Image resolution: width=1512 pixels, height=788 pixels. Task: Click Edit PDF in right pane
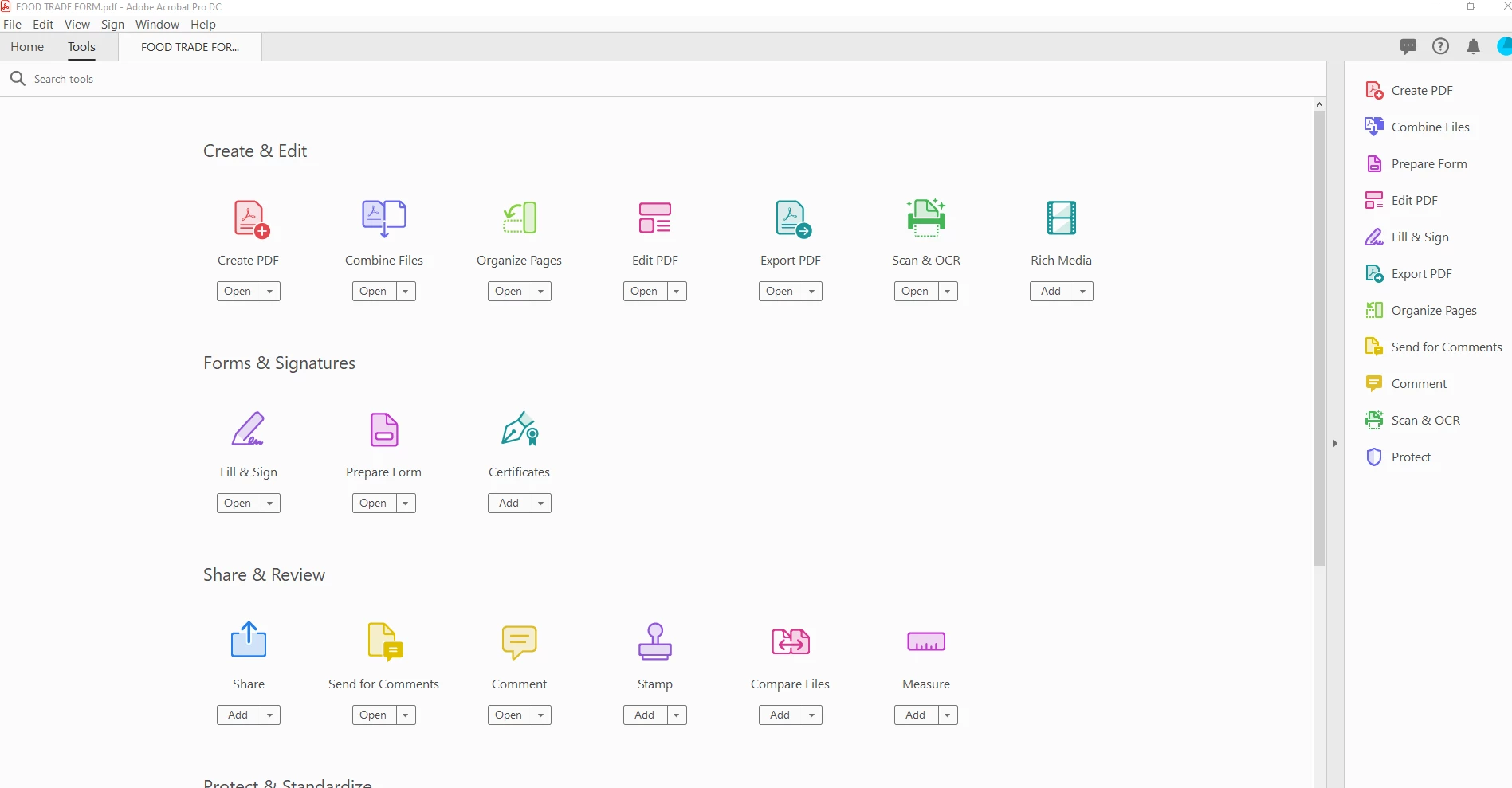(1402, 200)
